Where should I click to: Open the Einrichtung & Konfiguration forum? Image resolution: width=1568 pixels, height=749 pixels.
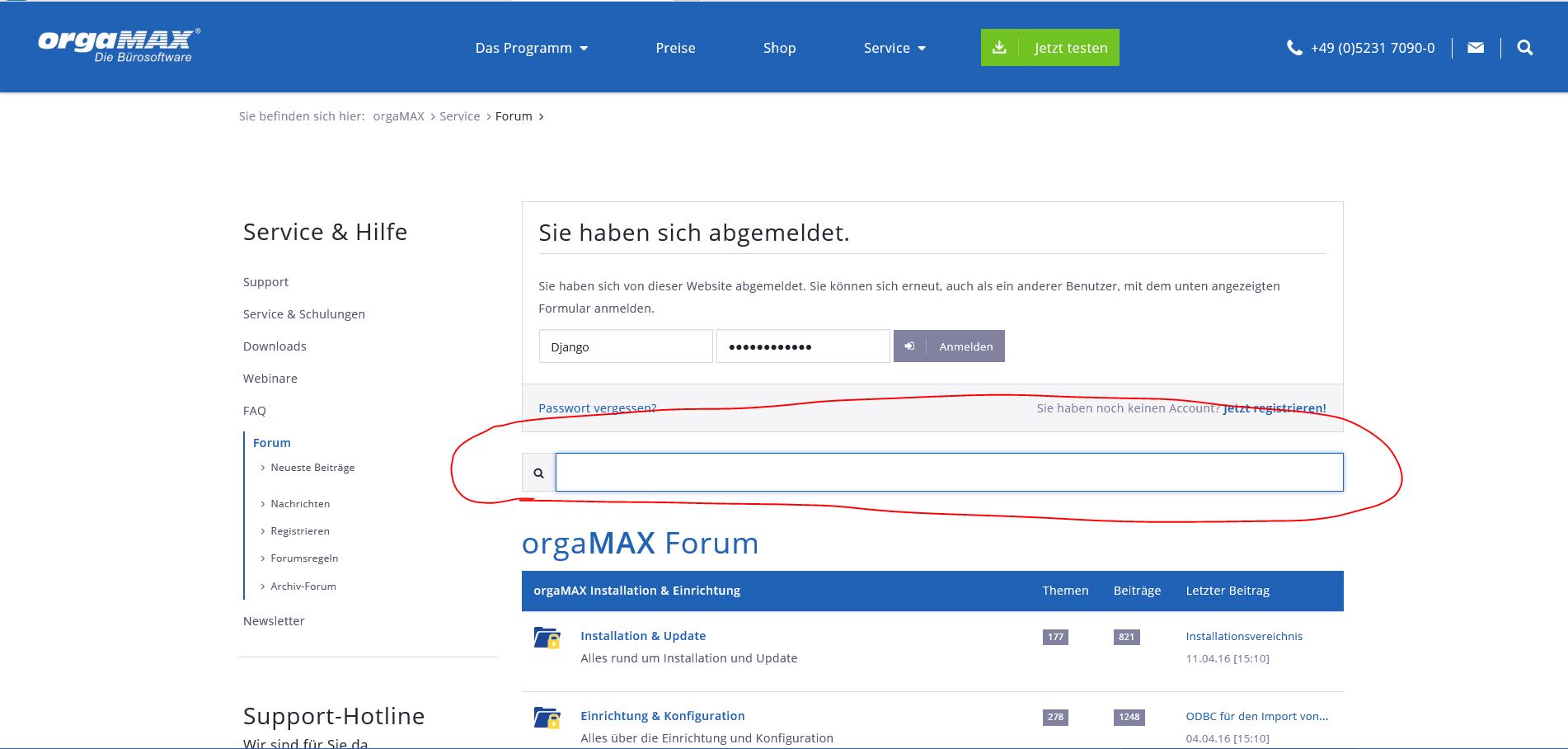click(x=663, y=716)
